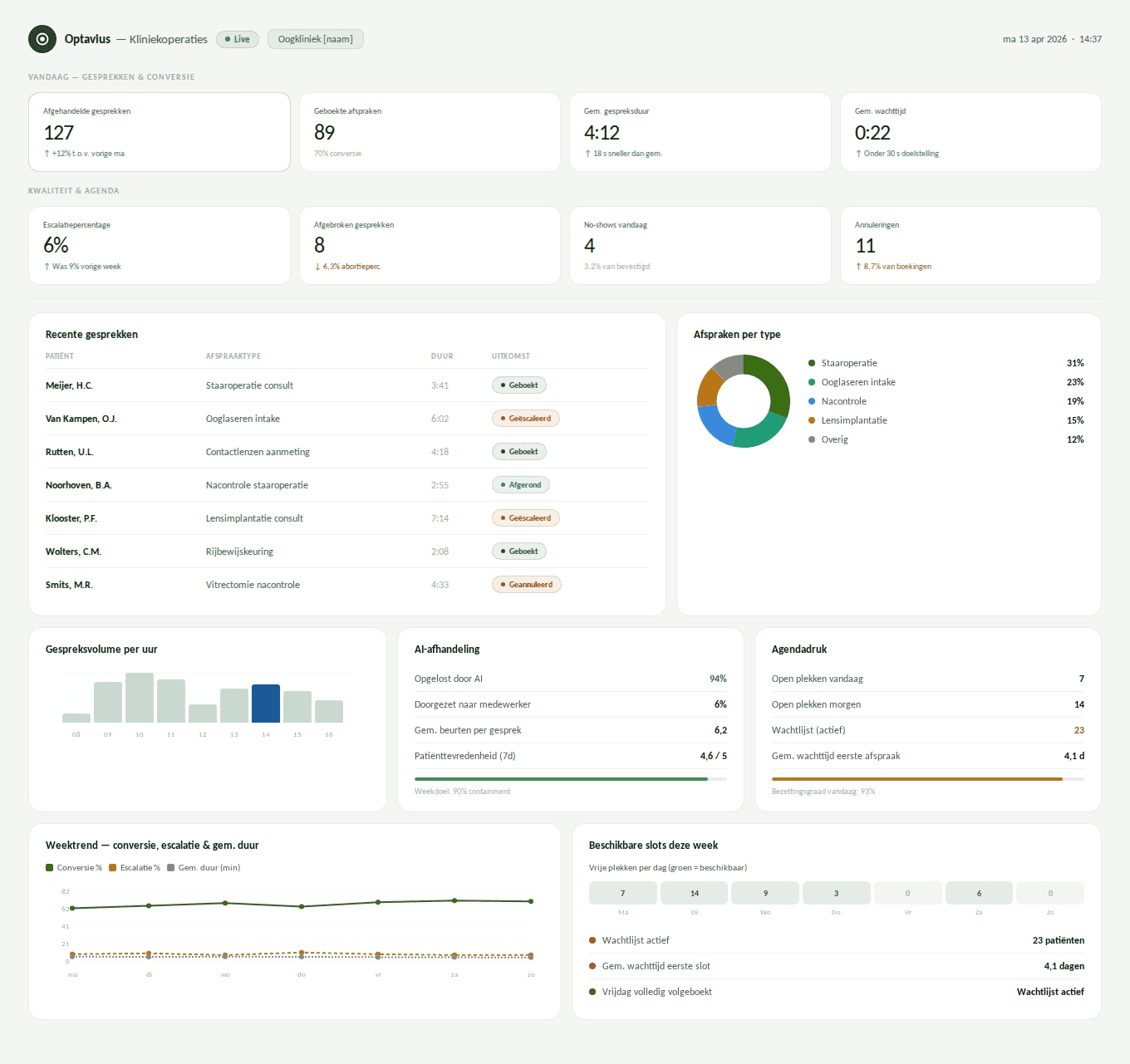Open the Geboekte afspraken card
Screen dimensions: 1130x1064
(430, 132)
